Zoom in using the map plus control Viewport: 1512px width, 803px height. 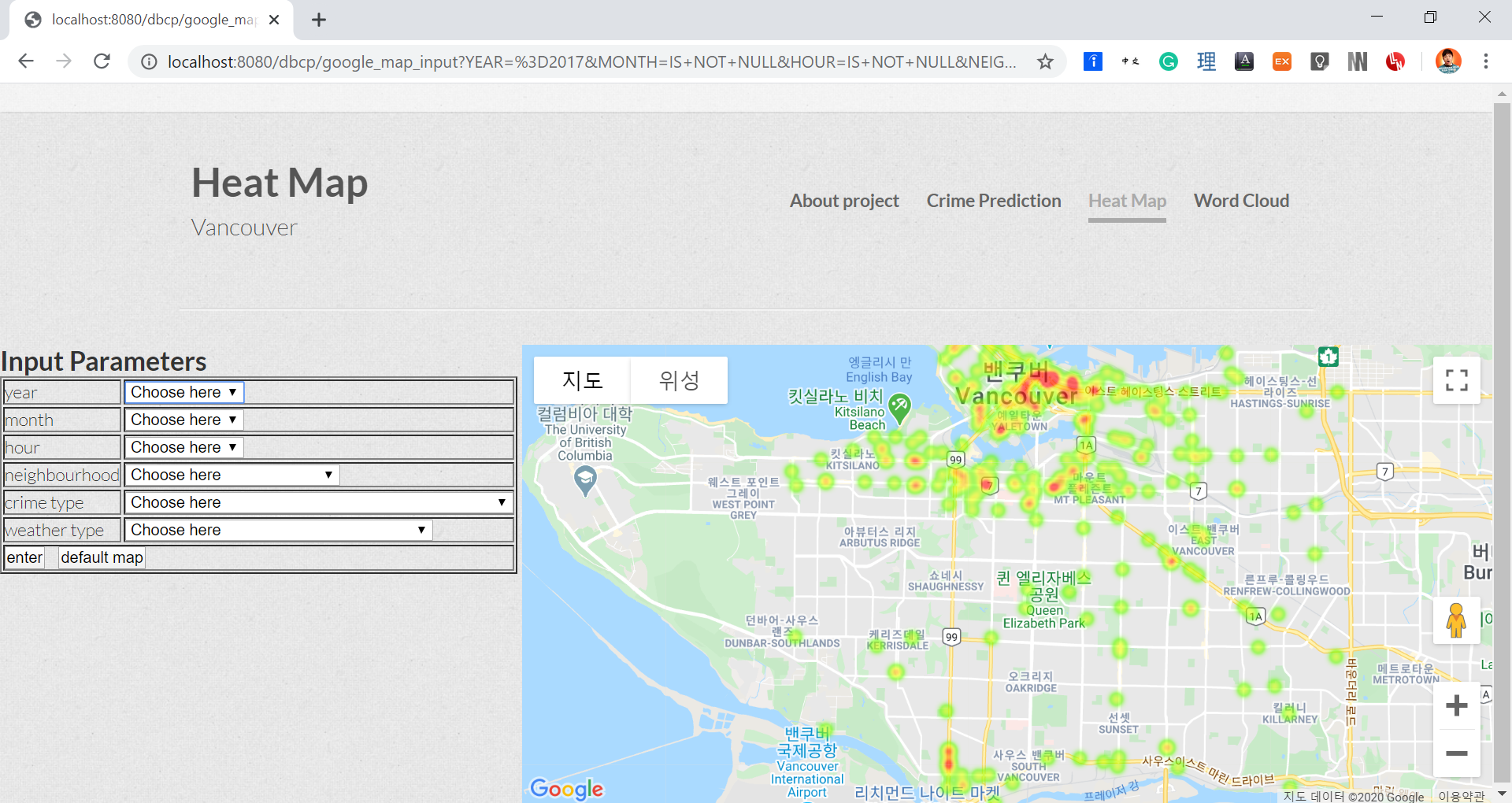click(1456, 705)
